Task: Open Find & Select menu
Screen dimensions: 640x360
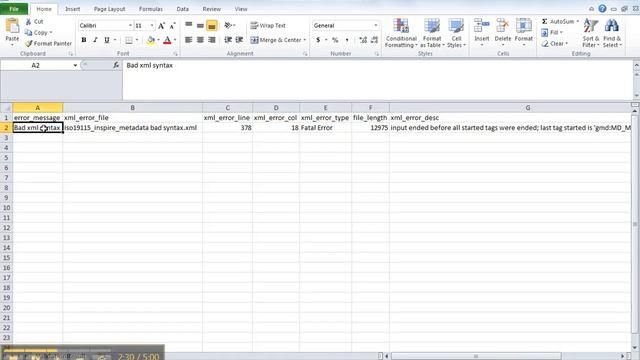Action: (x=612, y=33)
